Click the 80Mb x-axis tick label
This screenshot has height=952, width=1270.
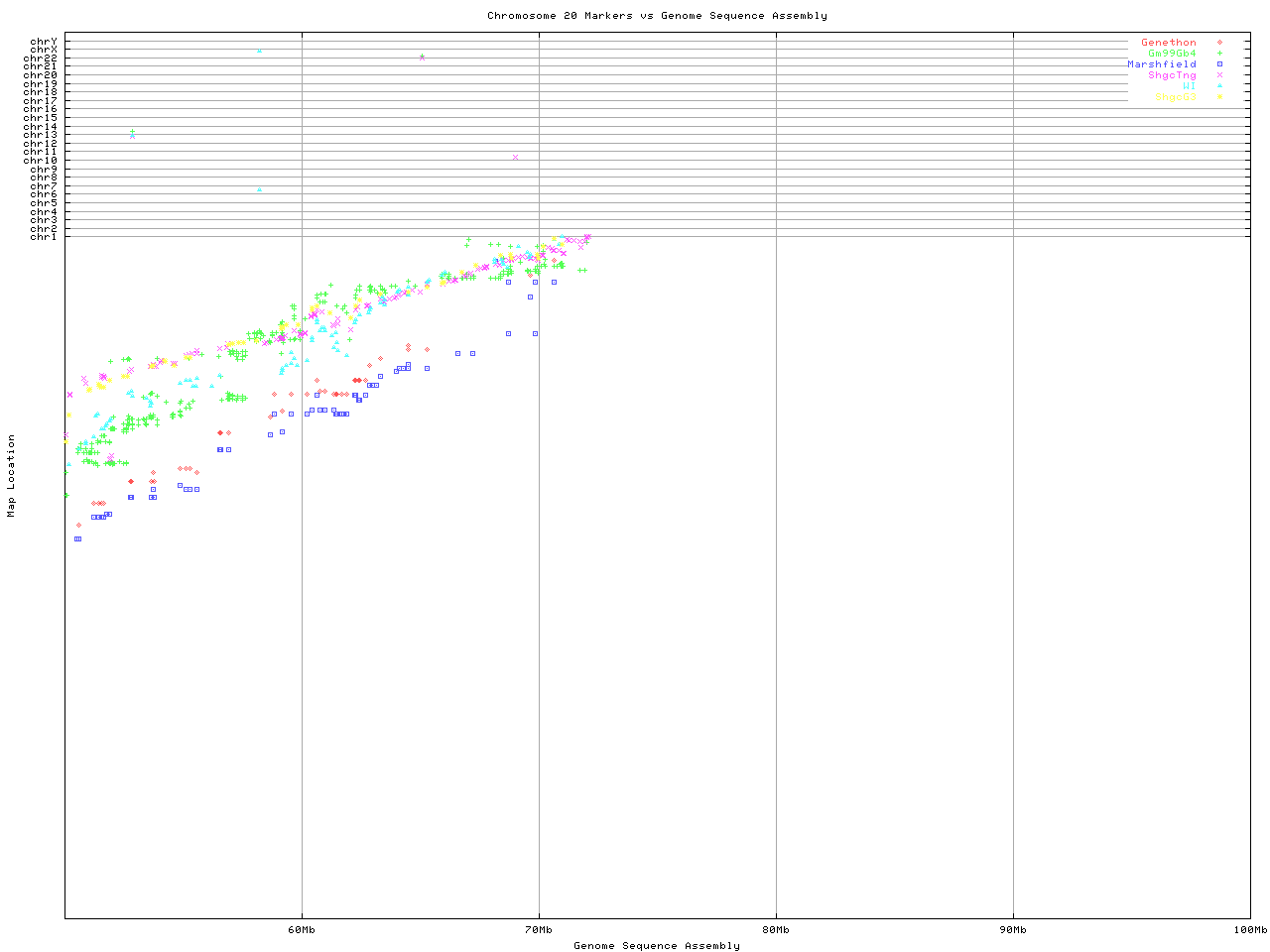pyautogui.click(x=776, y=929)
